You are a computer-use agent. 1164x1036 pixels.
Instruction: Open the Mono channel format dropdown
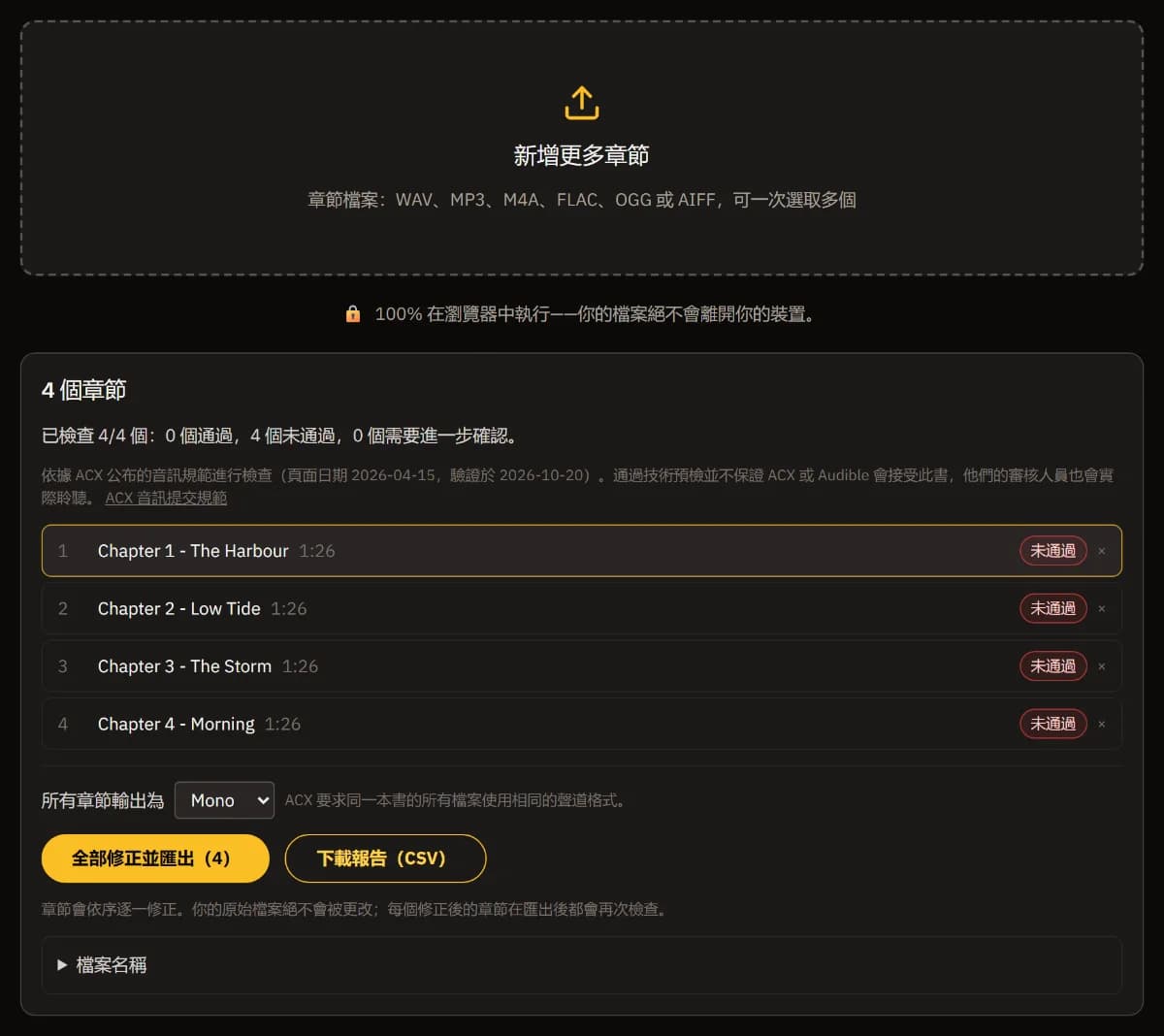coord(224,800)
